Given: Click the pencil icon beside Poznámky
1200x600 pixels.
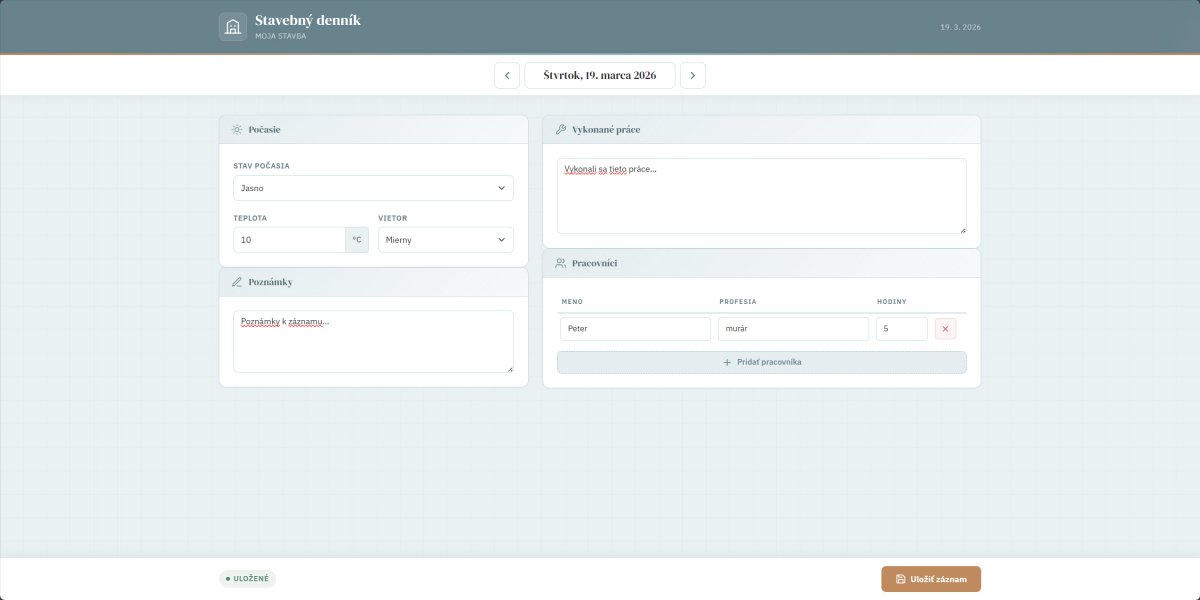Looking at the screenshot, I should pyautogui.click(x=237, y=282).
